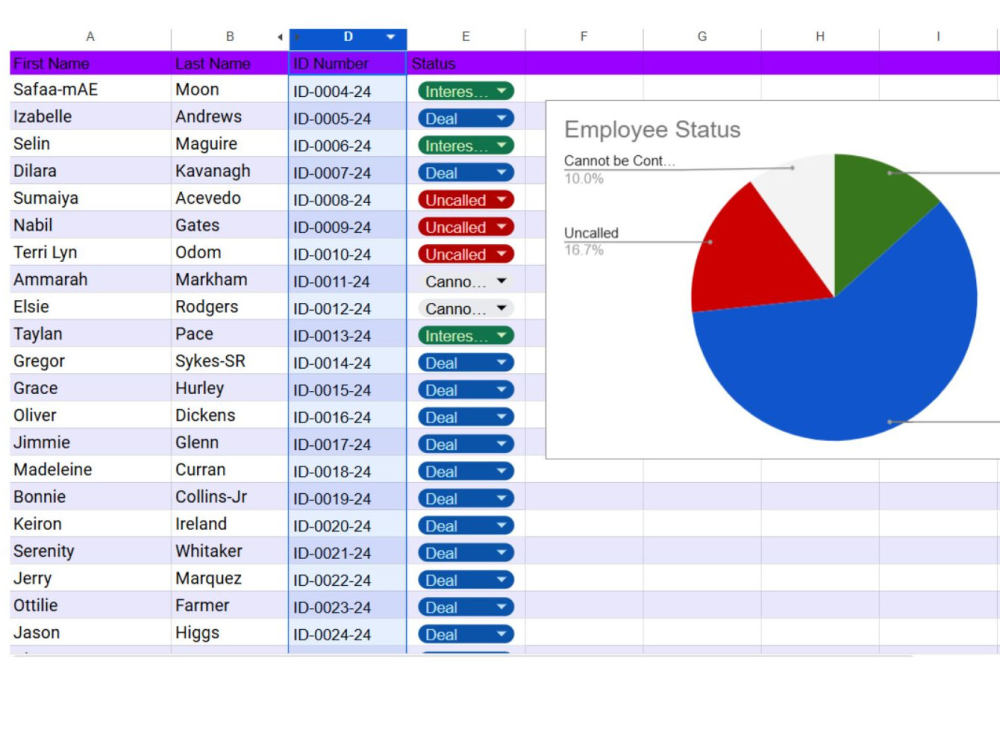Image resolution: width=1000 pixels, height=750 pixels.
Task: Select the Kavanagh last name cell
Action: tap(230, 172)
